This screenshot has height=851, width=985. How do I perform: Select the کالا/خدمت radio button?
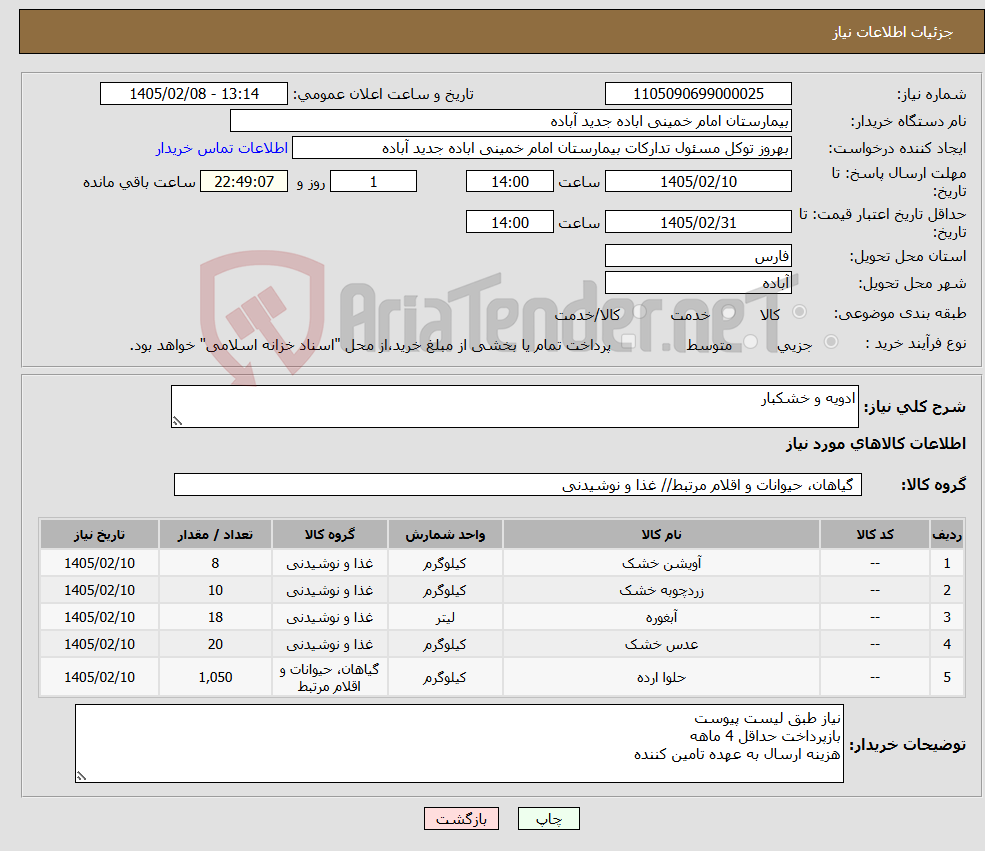pyautogui.click(x=639, y=312)
